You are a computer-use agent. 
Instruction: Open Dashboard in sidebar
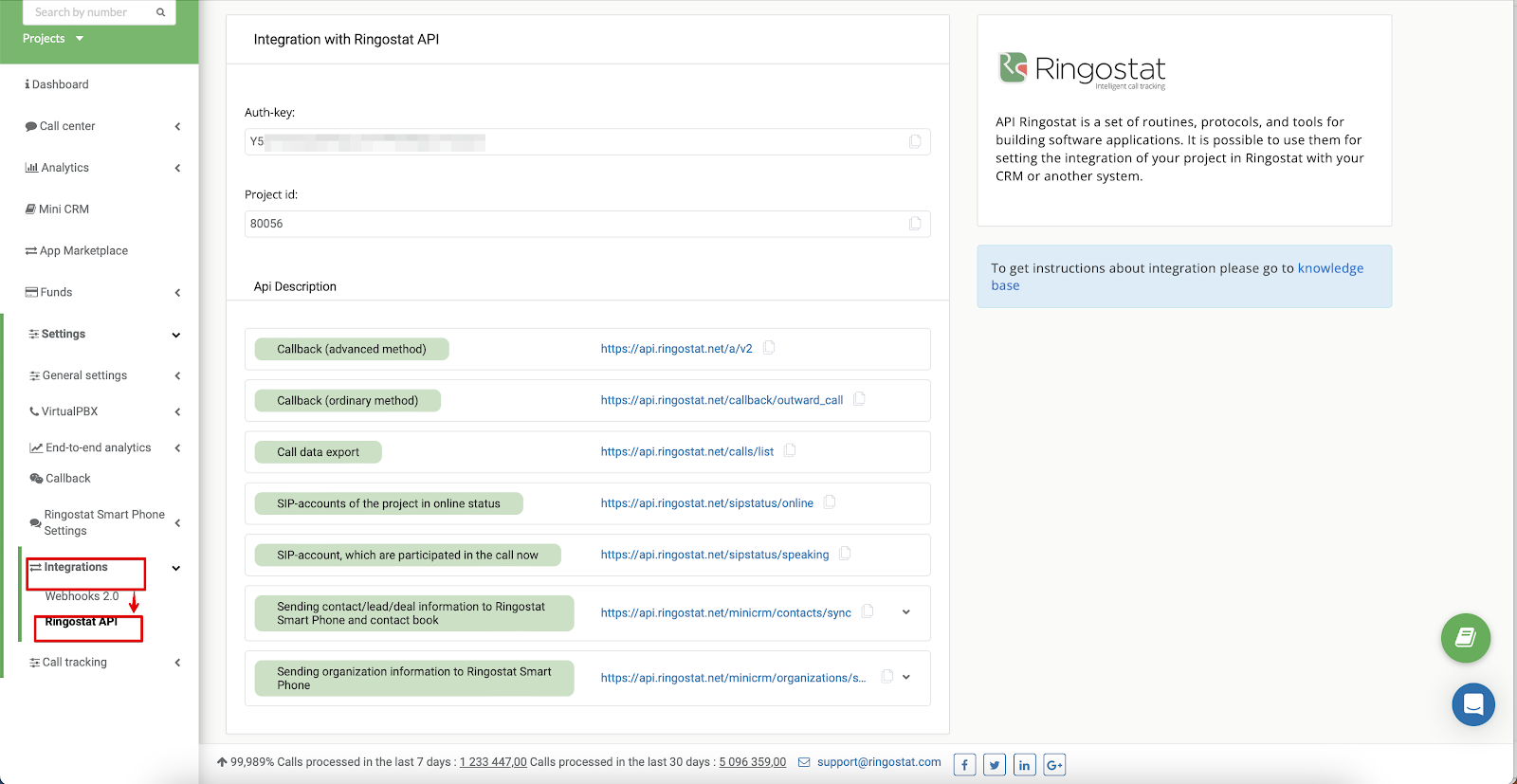(x=57, y=84)
